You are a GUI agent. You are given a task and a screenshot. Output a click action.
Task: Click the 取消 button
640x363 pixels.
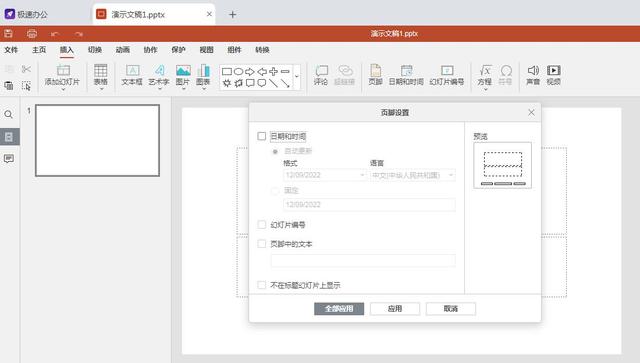point(451,309)
